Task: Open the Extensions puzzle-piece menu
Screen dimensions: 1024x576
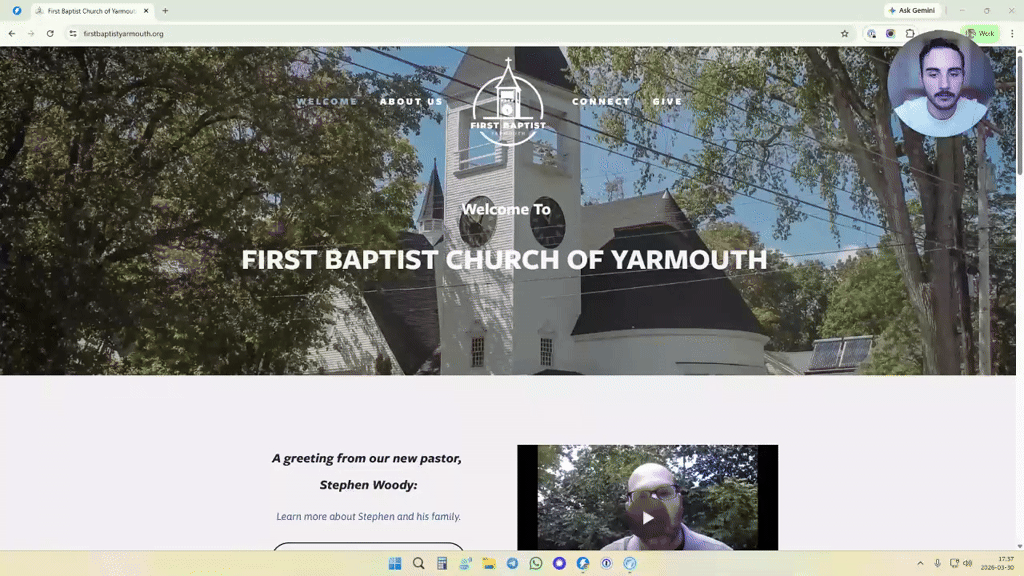Action: (910, 33)
